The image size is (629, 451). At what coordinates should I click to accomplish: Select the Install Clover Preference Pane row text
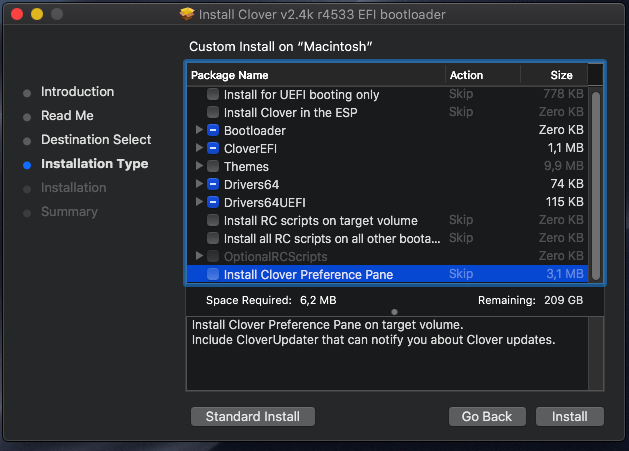click(x=308, y=274)
